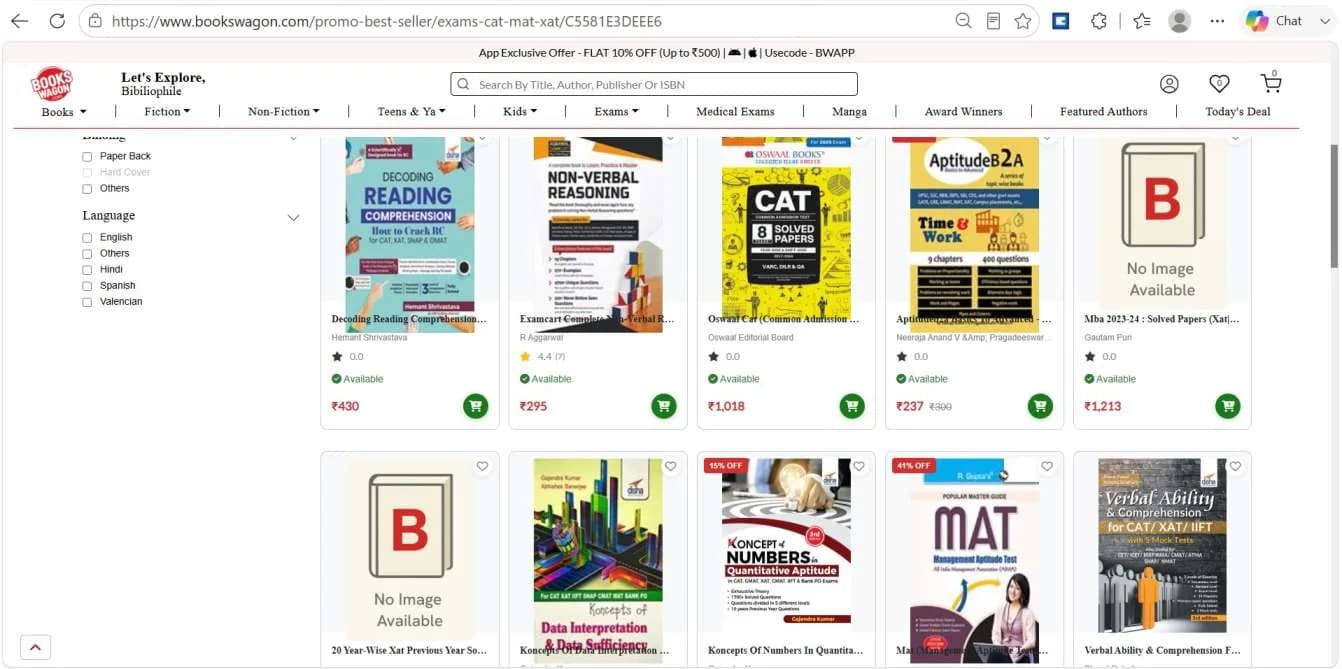This screenshot has width=1342, height=669.
Task: Collapse the Binding filter section chevron
Action: tap(293, 138)
